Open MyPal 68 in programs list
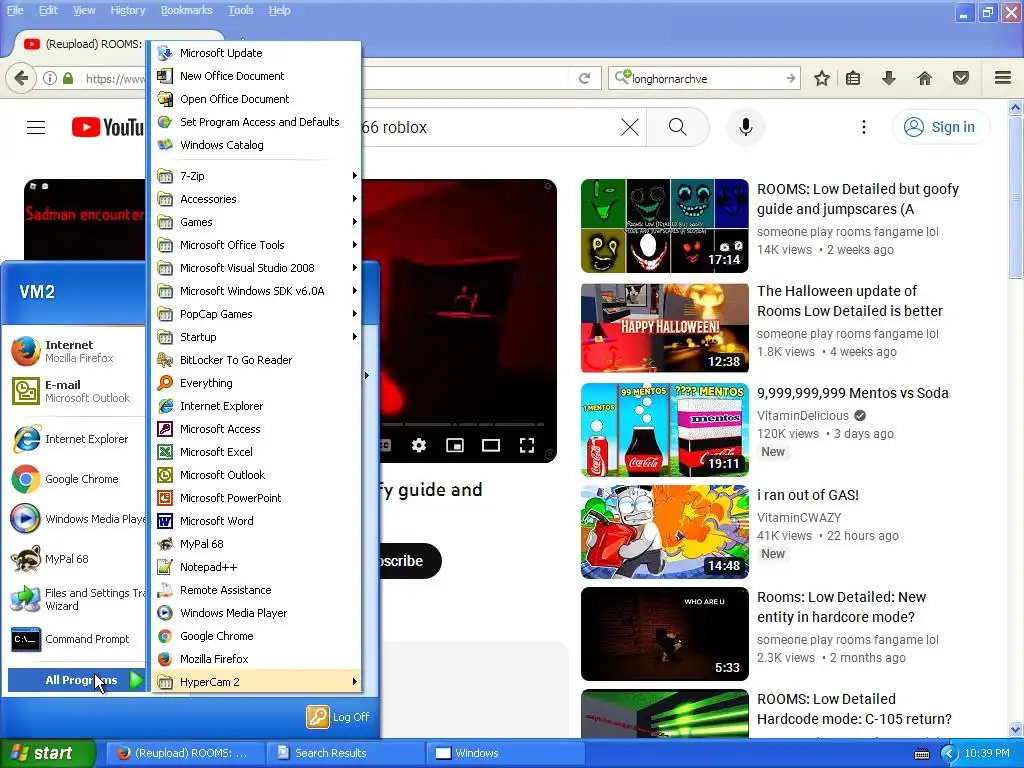The width and height of the screenshot is (1024, 768). point(256,544)
